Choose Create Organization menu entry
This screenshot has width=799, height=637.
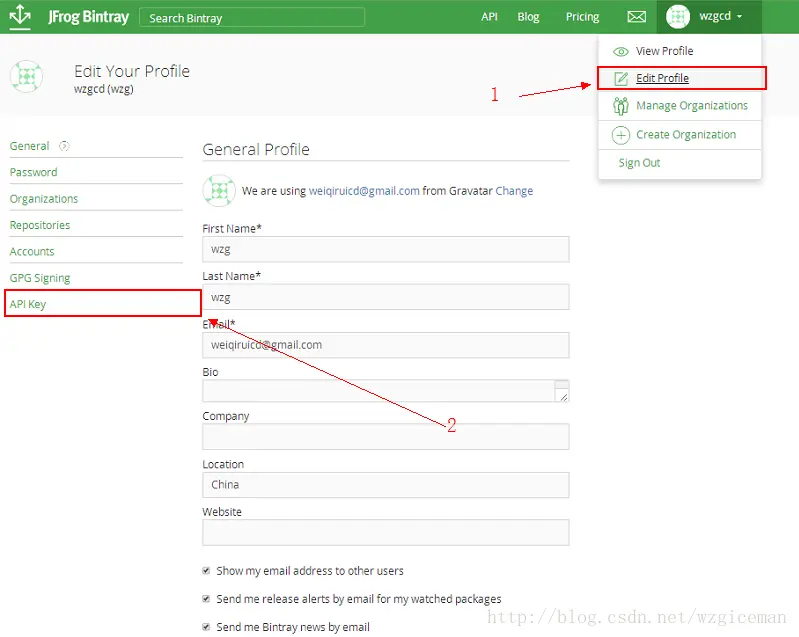pos(686,135)
